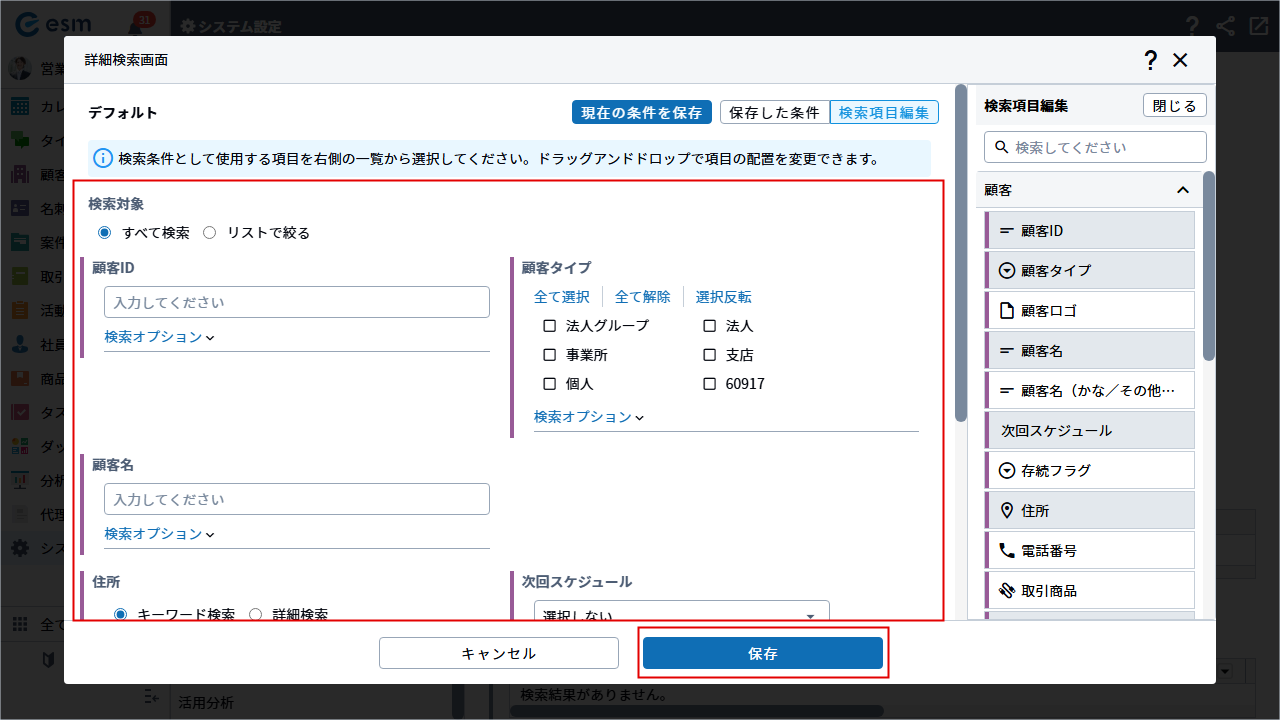Select the 検索項目編集 tab
This screenshot has width=1280, height=720.
click(884, 113)
